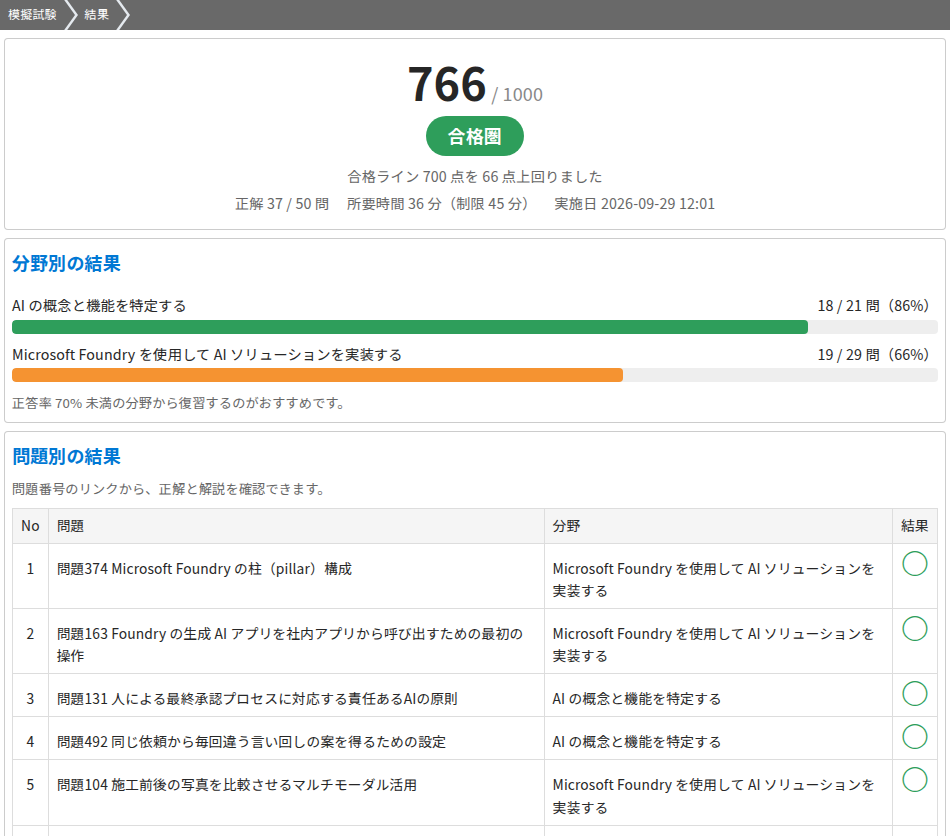Click '正答率 70% 未満の分野から復習' advice text
The height and width of the screenshot is (836, 950).
pyautogui.click(x=181, y=403)
